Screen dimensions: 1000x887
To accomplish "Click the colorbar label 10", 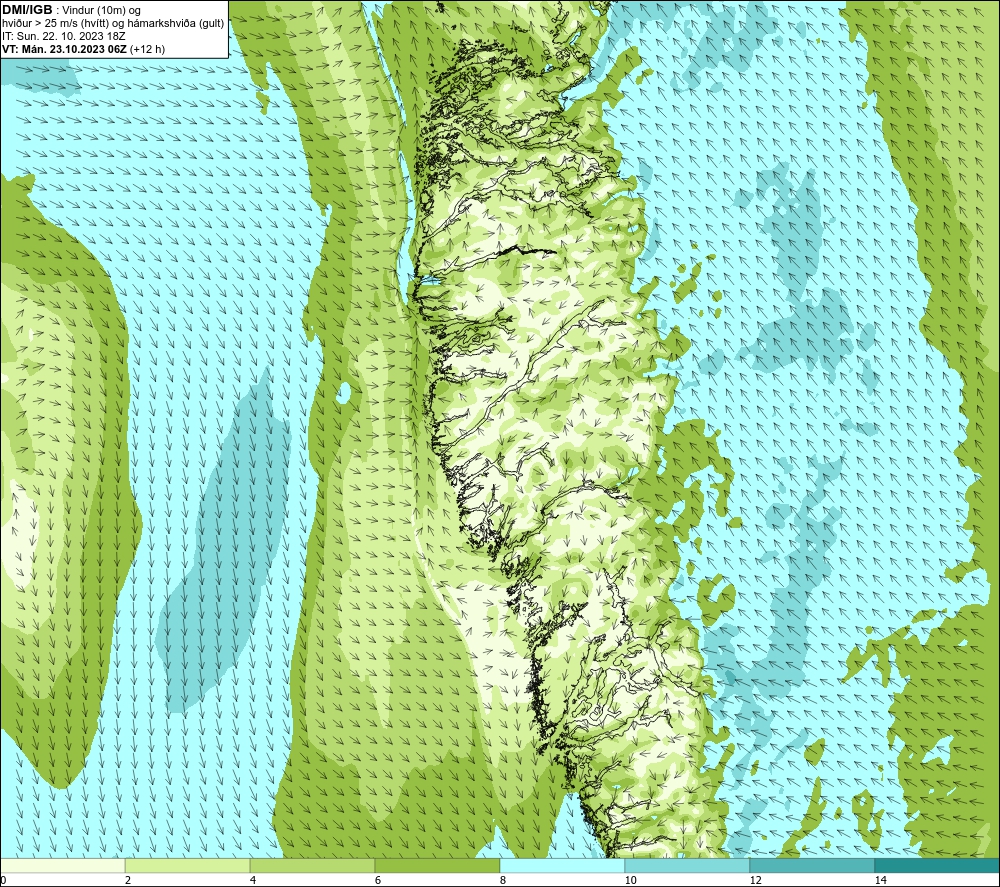I will pyautogui.click(x=630, y=880).
